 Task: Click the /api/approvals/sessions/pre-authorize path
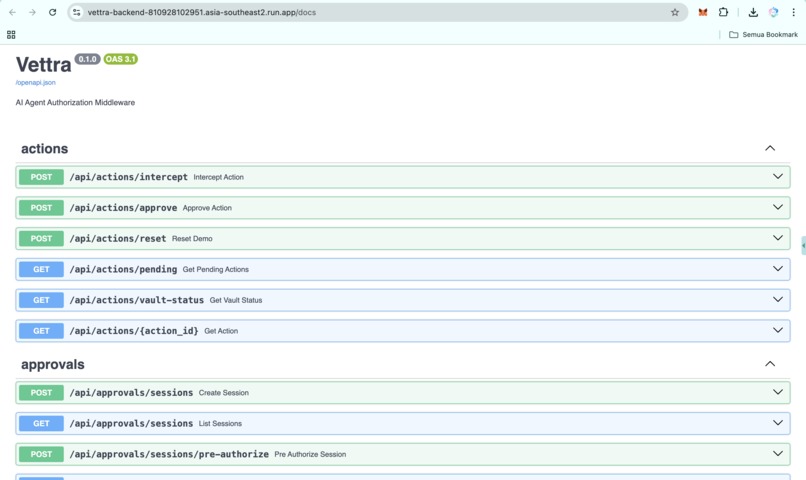click(x=169, y=454)
